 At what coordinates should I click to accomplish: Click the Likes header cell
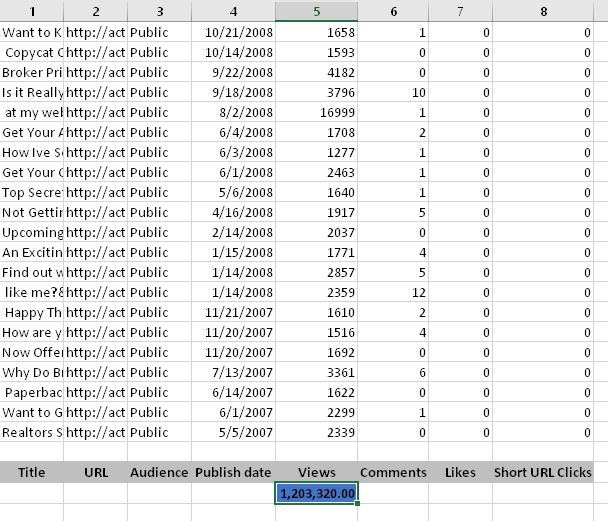click(460, 472)
